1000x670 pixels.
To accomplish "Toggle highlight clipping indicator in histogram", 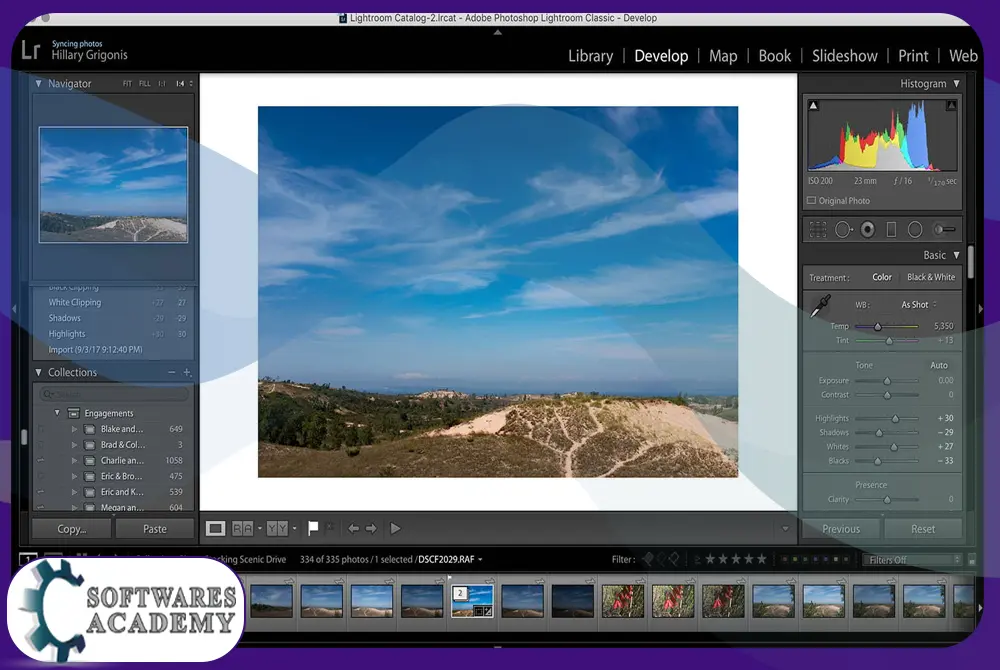I will click(951, 106).
